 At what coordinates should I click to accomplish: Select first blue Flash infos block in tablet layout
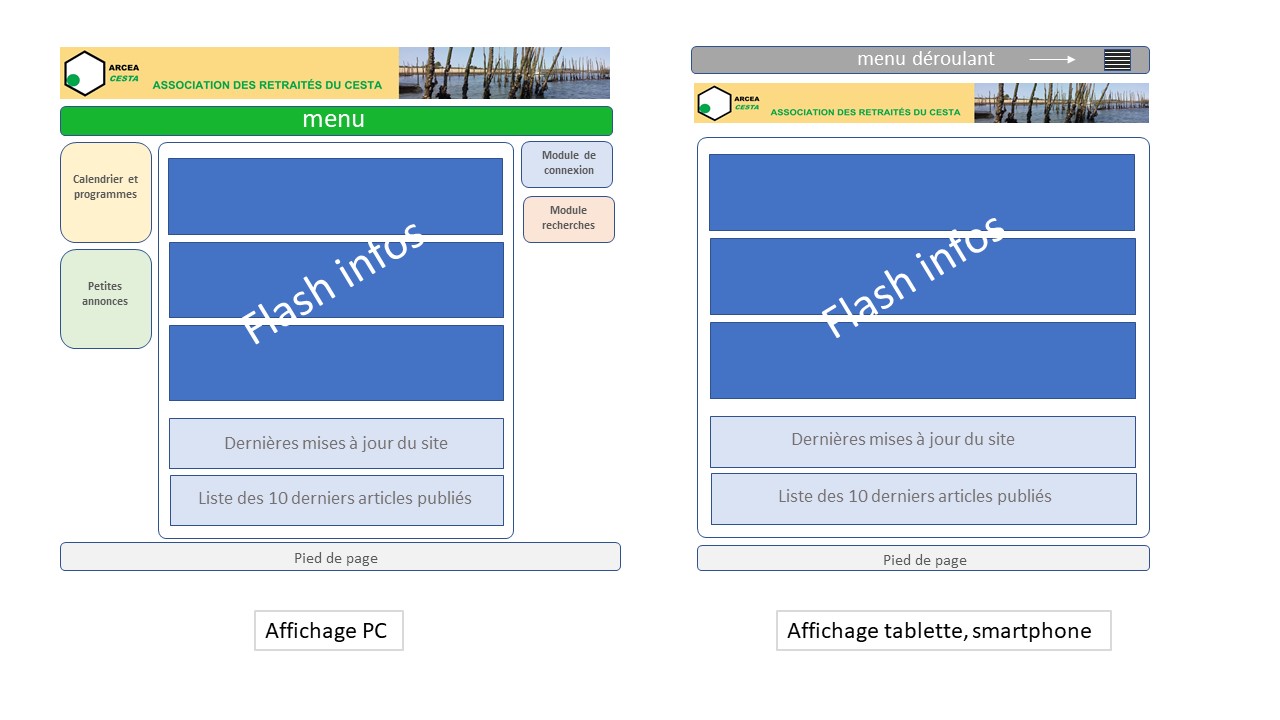(x=922, y=192)
